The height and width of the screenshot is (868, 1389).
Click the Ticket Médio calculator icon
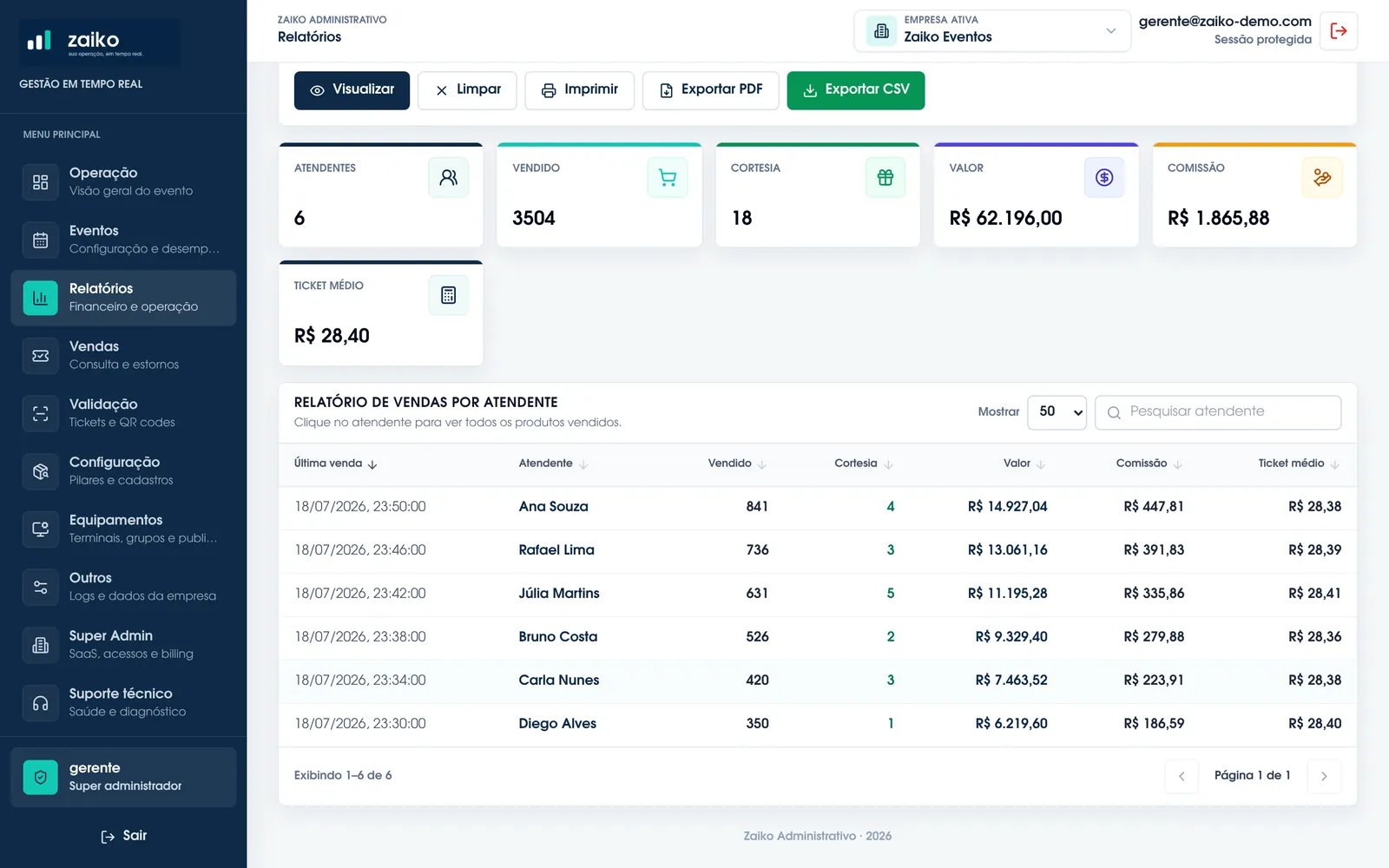[449, 295]
